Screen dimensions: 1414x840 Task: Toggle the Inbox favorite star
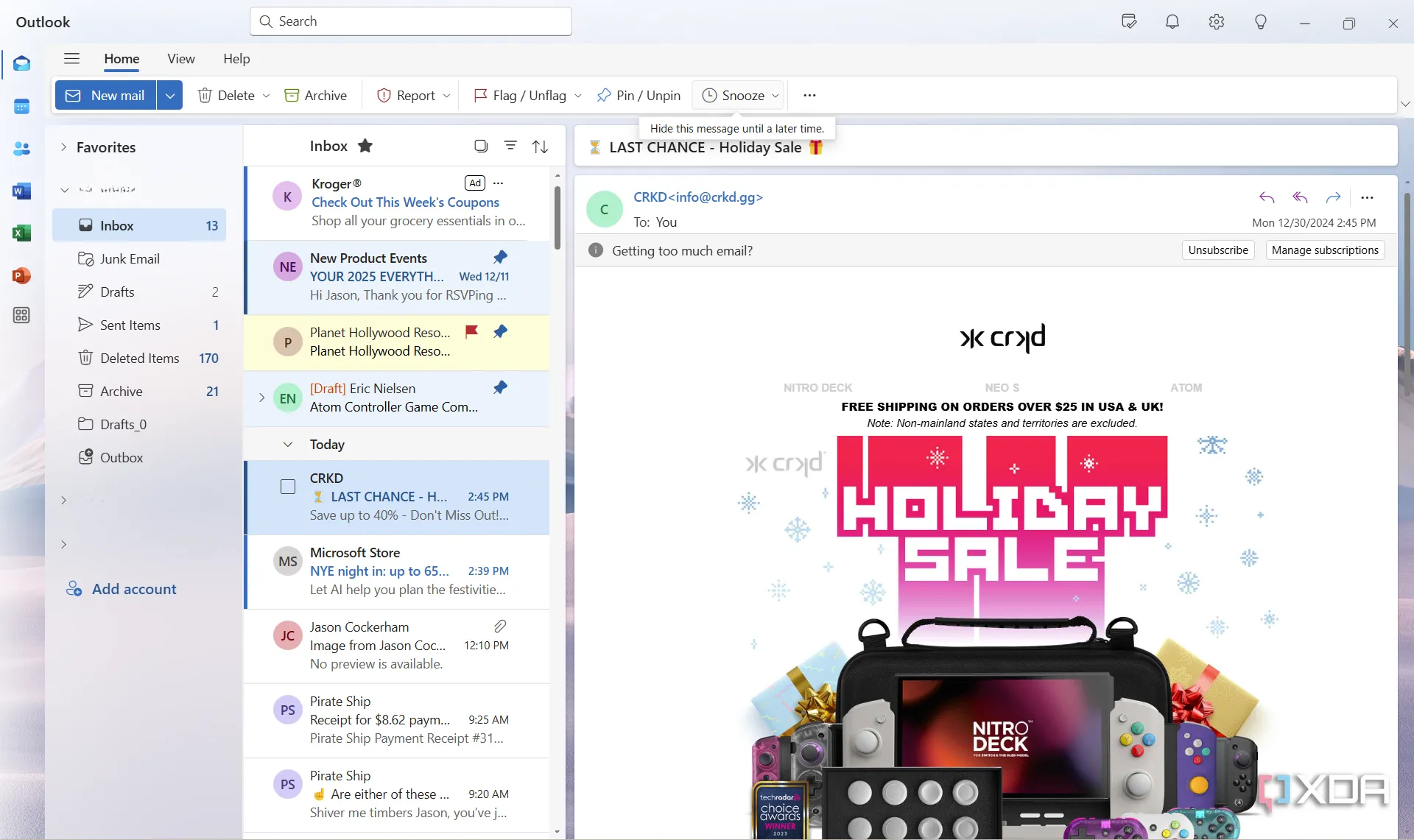point(365,146)
